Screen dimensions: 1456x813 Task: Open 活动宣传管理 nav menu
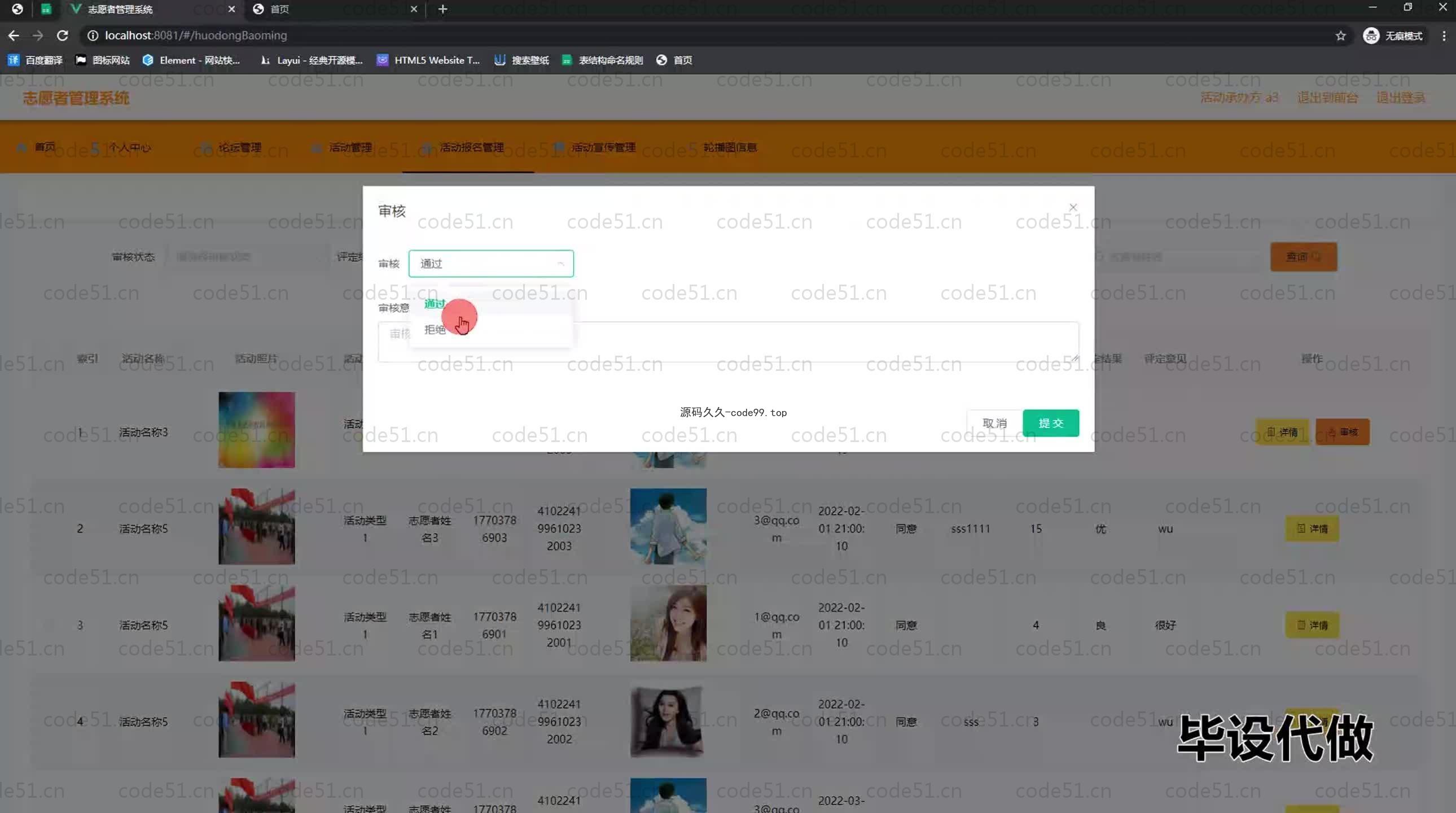(595, 147)
